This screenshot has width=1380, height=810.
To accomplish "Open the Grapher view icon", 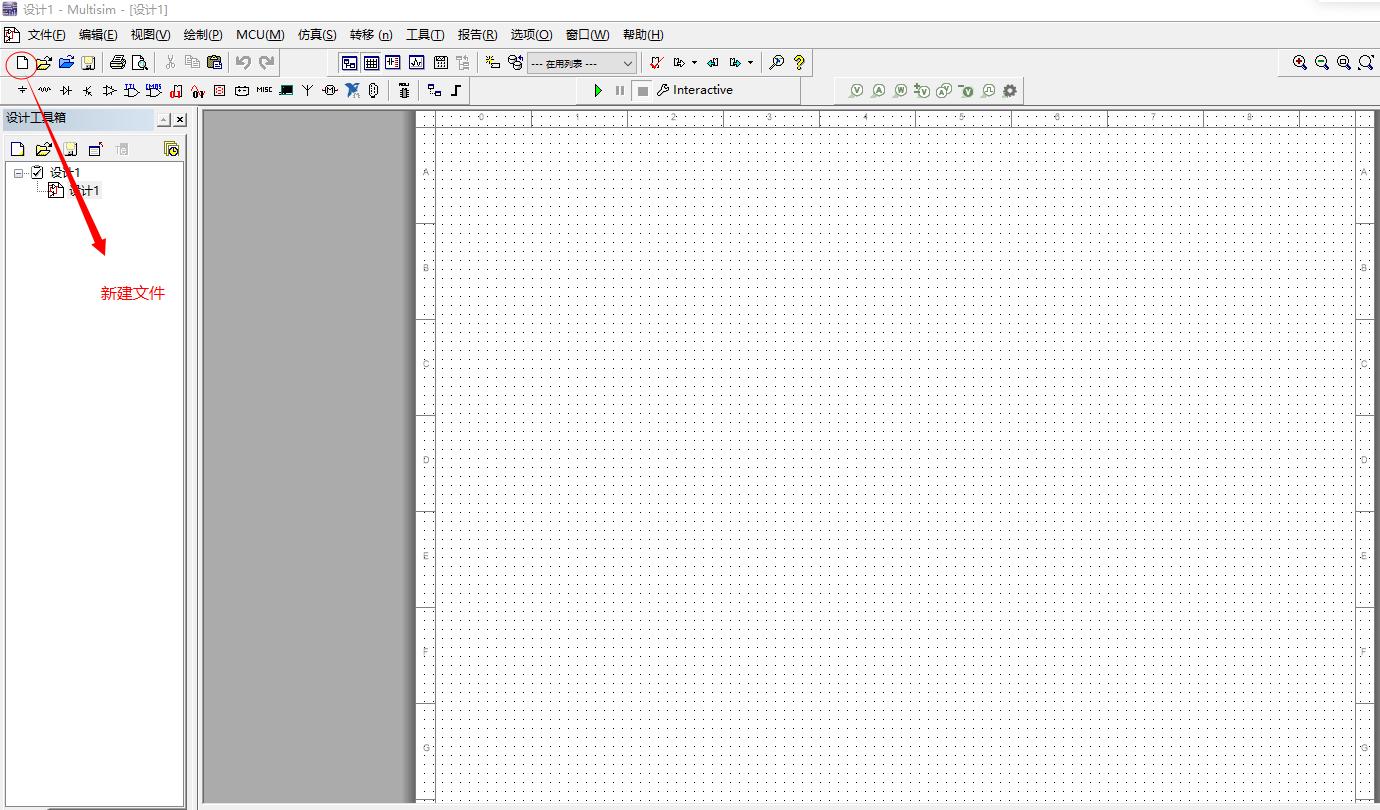I will (417, 63).
